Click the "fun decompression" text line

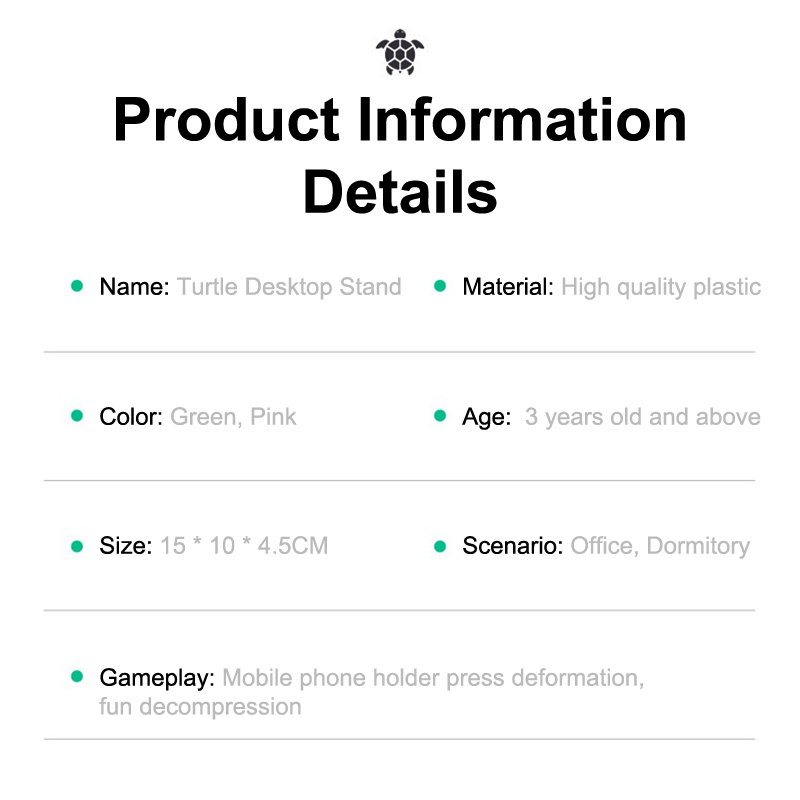tap(200, 707)
